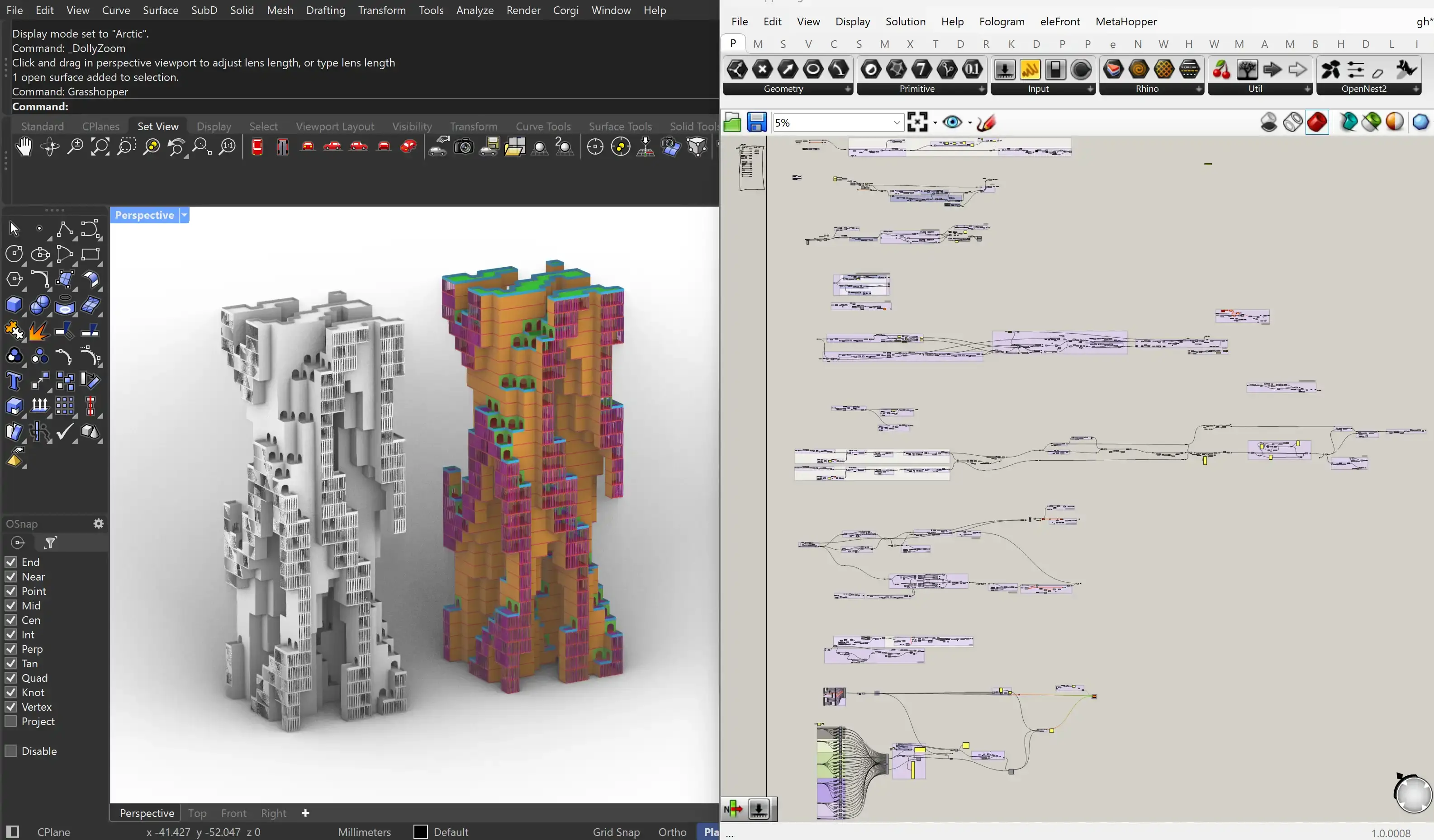Expand the Primitive panel in Grasshopper ribbon

coord(982,89)
